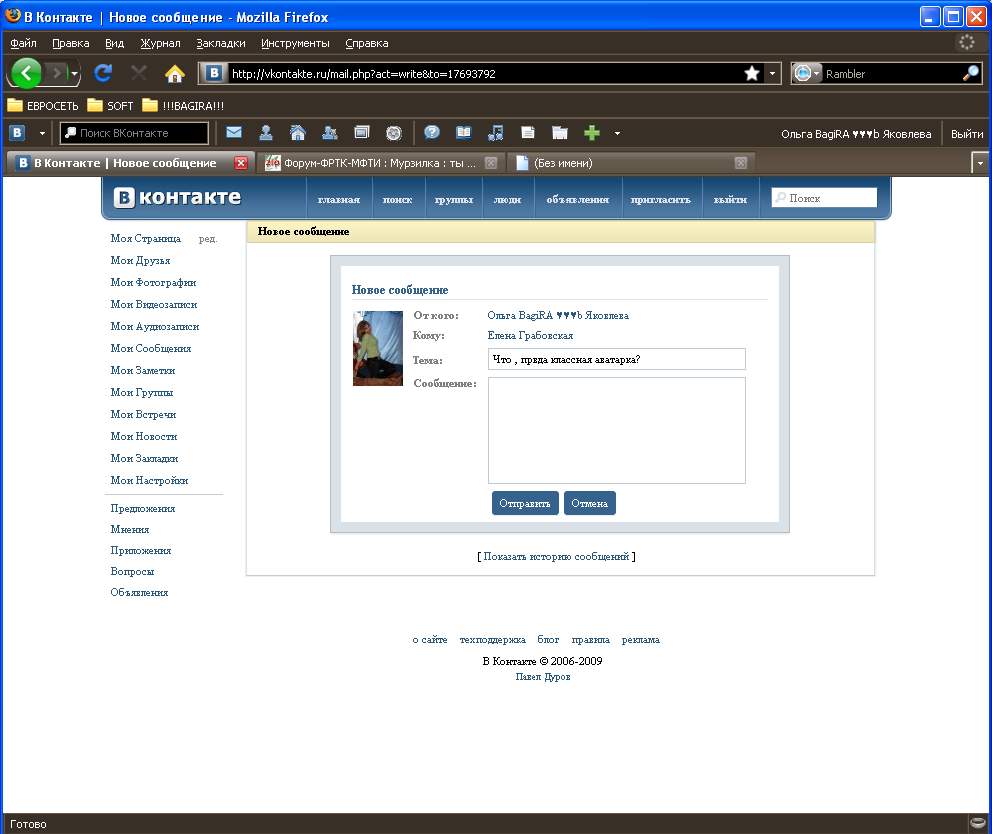Click the site header Поиск field

click(824, 198)
